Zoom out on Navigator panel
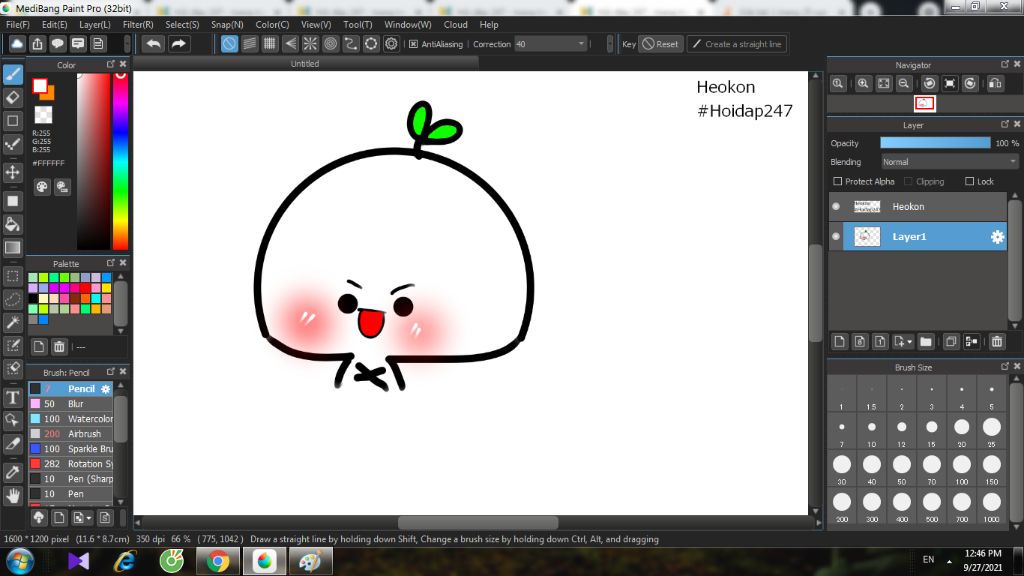The image size is (1024, 576). tap(904, 84)
